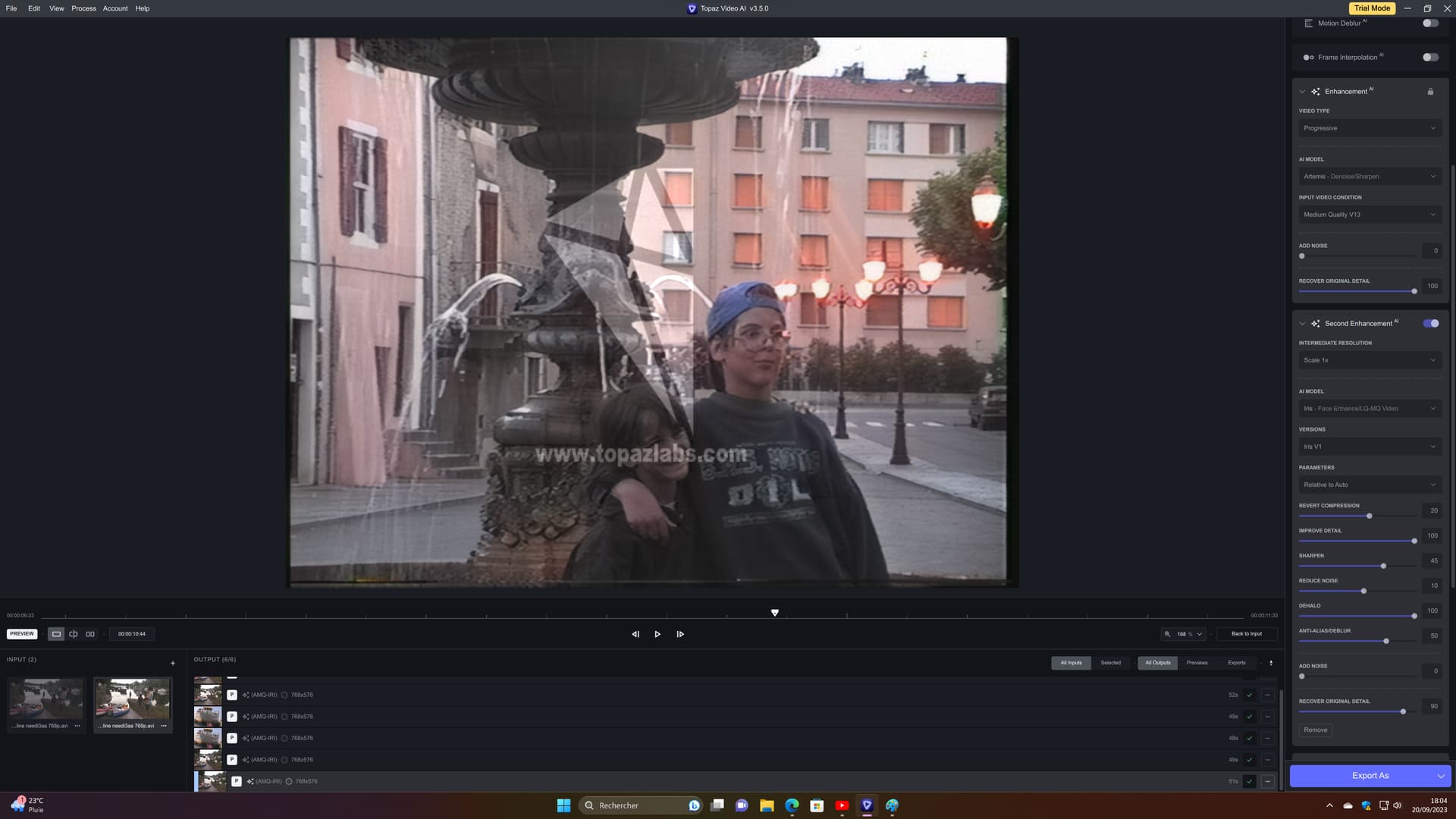The height and width of the screenshot is (819, 1456).
Task: Select the side-by-side view icon
Action: (89, 634)
